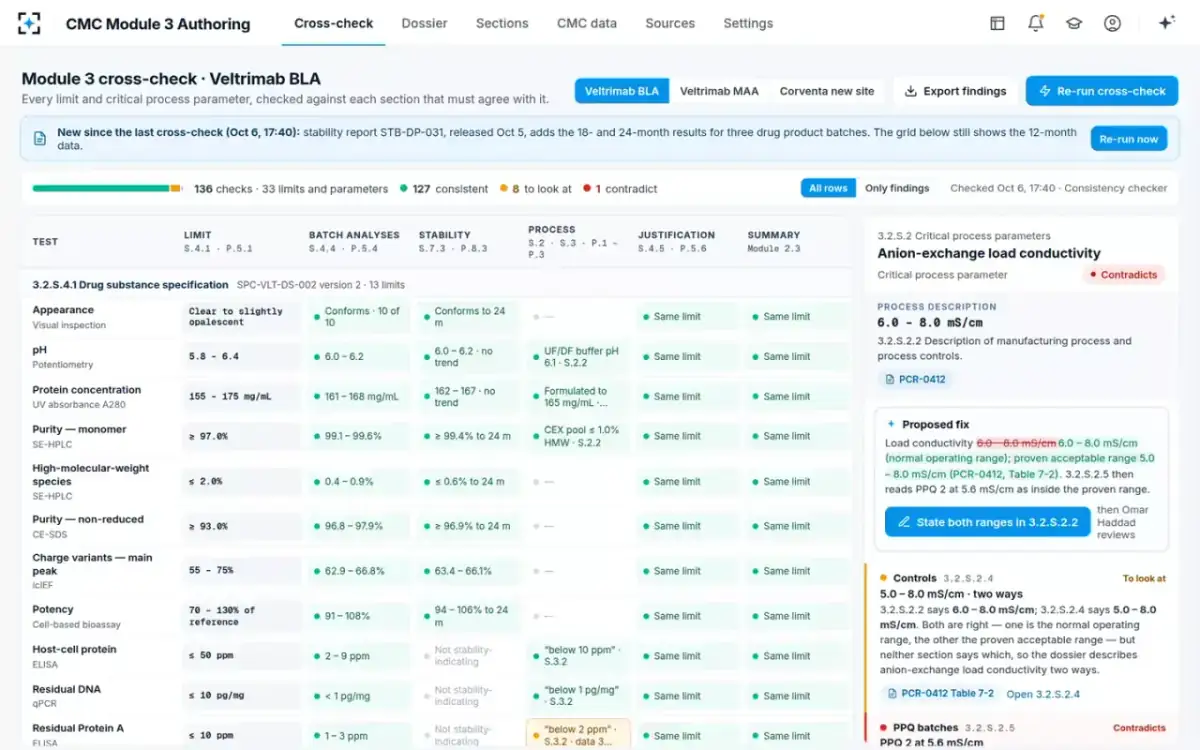Click the JUSTIFICATION column header

tap(677, 235)
